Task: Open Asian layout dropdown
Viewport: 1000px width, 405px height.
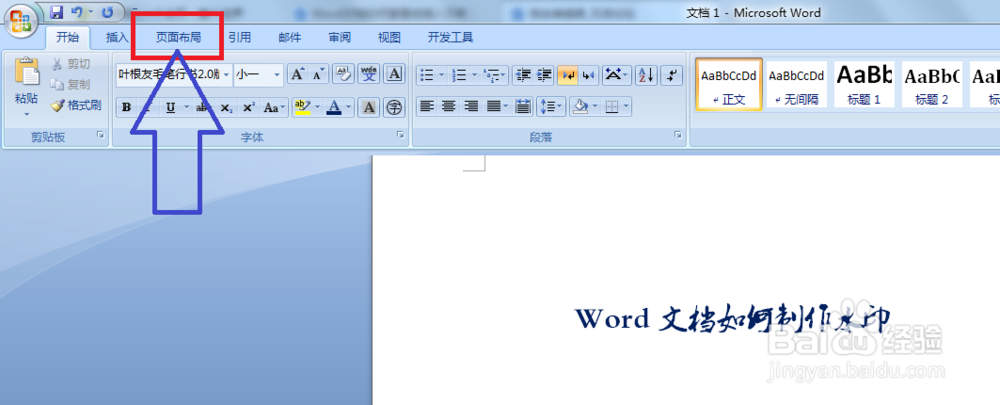Action: coord(617,75)
